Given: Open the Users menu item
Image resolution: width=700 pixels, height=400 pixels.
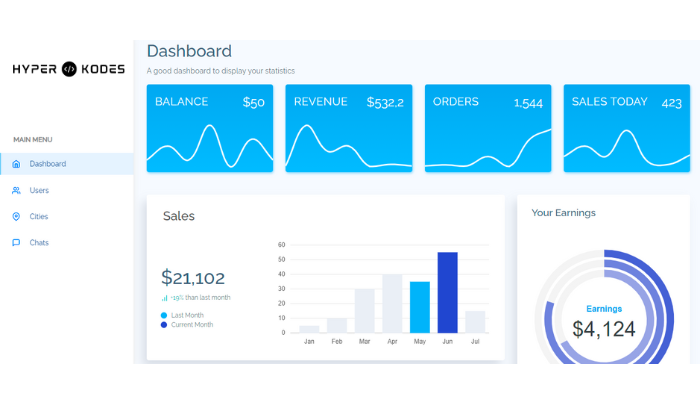Looking at the screenshot, I should click(x=39, y=190).
